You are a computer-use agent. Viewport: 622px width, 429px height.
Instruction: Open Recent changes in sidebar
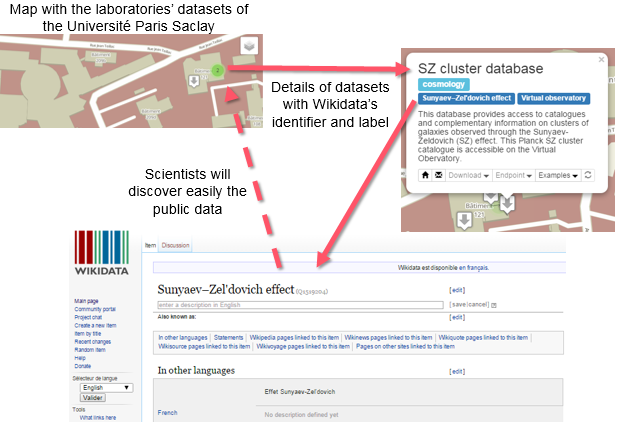click(93, 344)
